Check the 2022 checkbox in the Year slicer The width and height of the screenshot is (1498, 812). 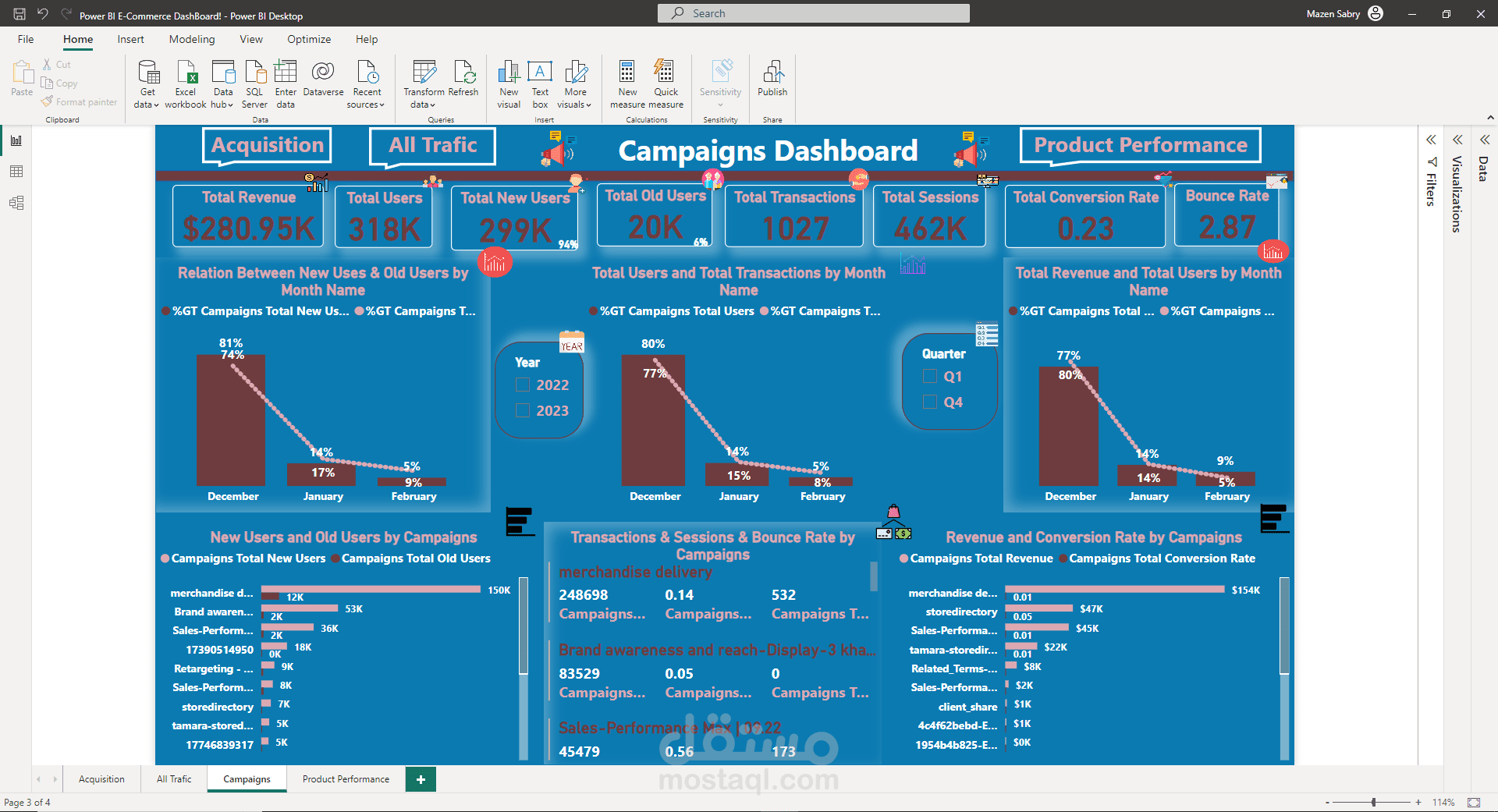(521, 385)
